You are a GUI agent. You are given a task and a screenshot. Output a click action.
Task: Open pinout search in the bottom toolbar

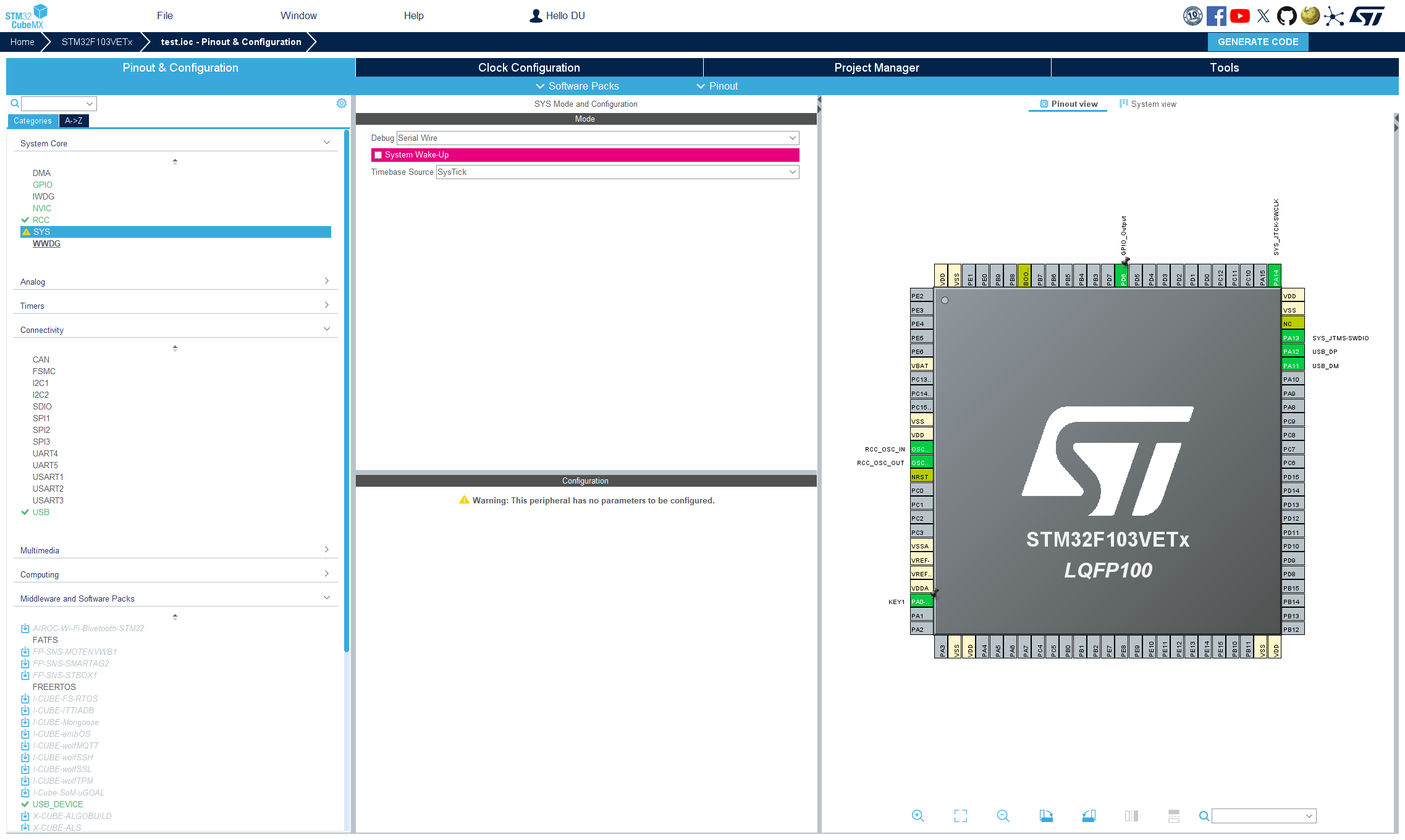click(1204, 815)
